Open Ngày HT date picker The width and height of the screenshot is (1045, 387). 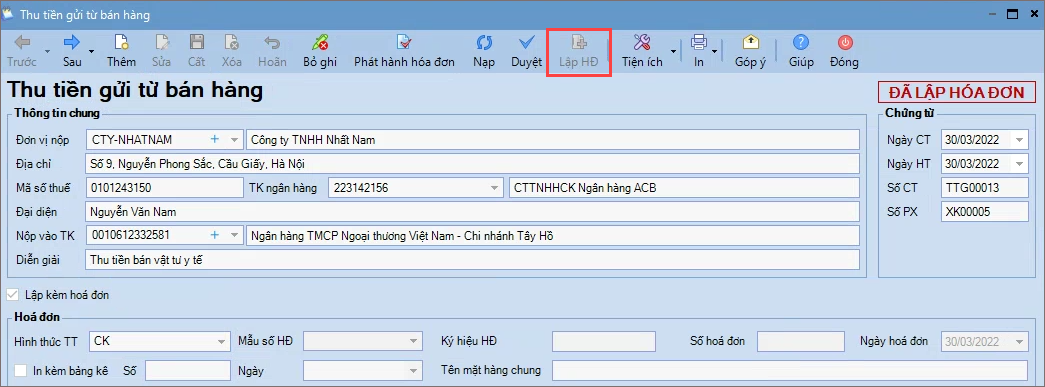1020,164
